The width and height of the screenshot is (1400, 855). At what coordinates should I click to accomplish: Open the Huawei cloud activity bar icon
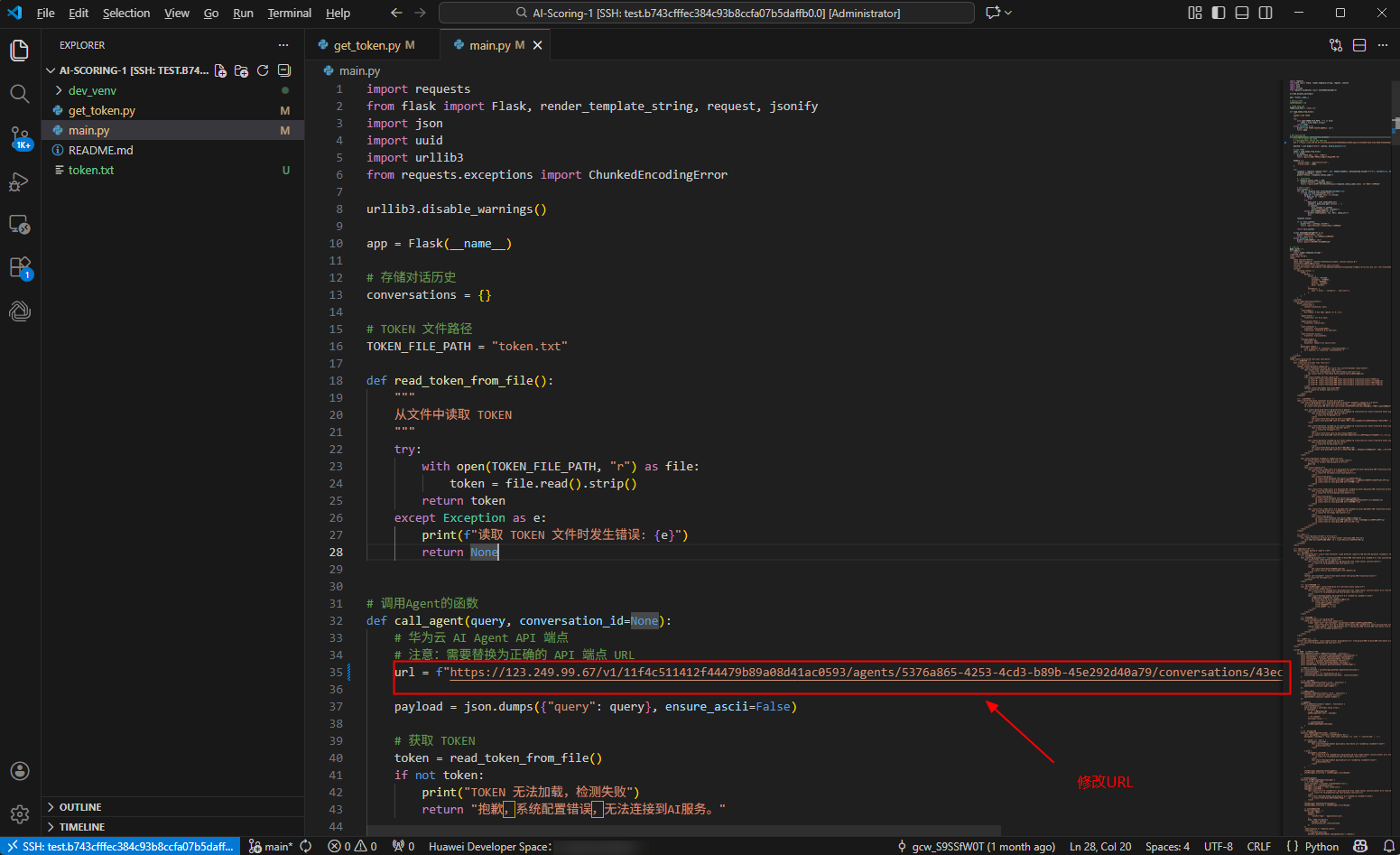coord(20,311)
